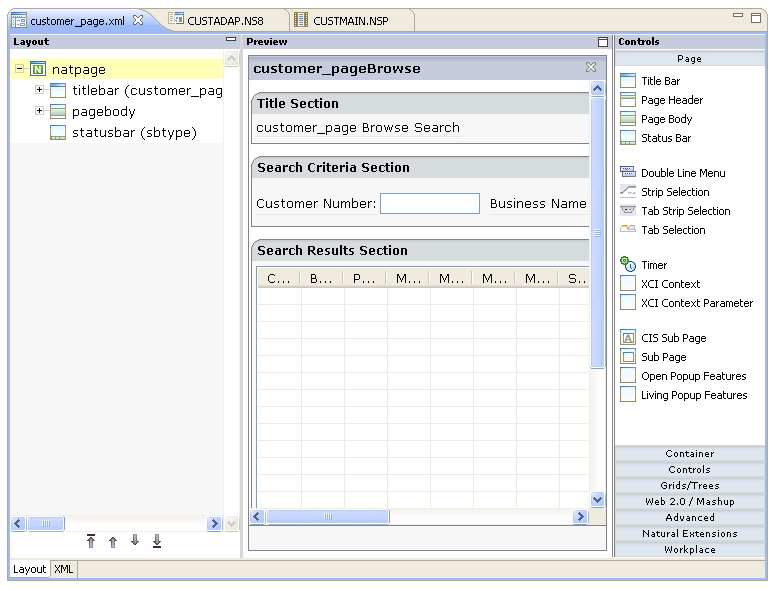This screenshot has width=777, height=591.
Task: Collapse the natpage tree node
Action: [20, 70]
